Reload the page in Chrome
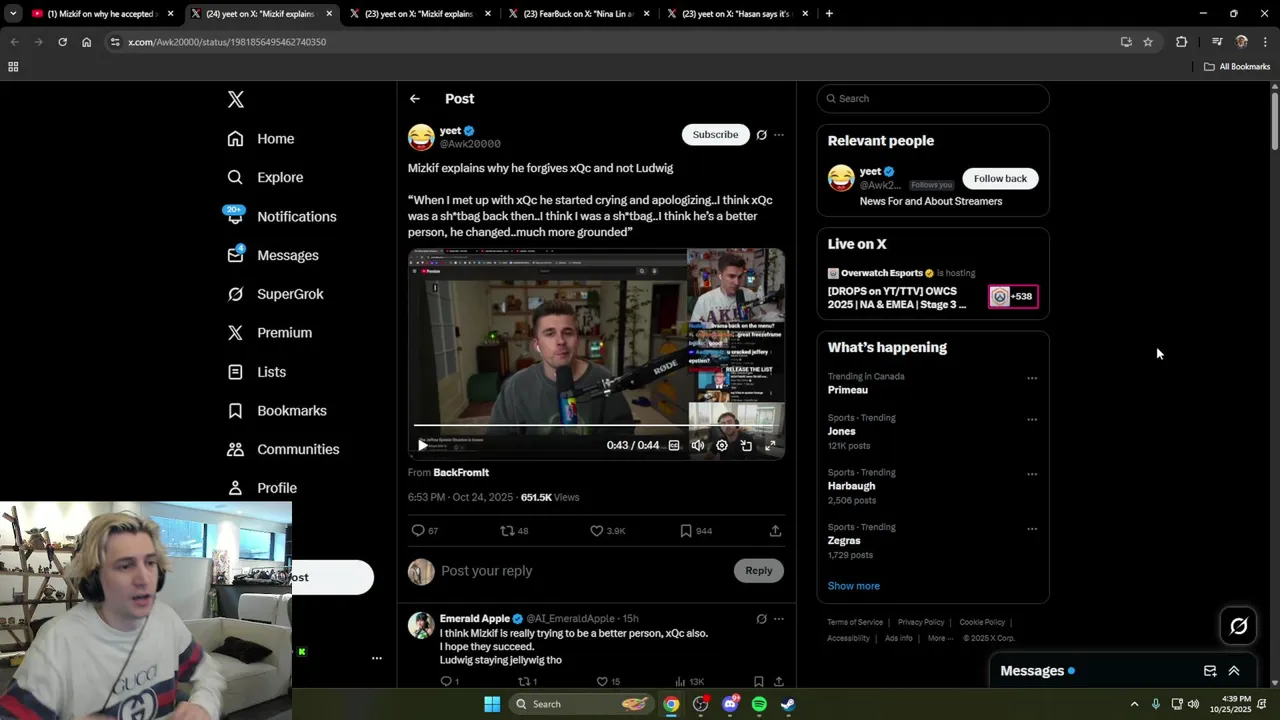 coord(62,42)
